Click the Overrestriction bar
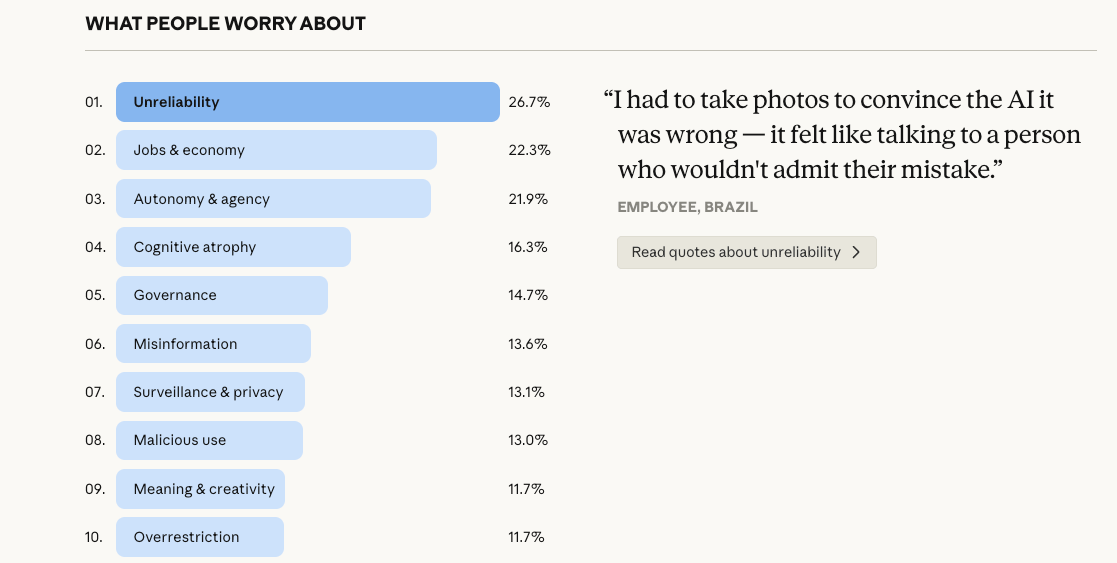The height and width of the screenshot is (563, 1117). coord(199,537)
